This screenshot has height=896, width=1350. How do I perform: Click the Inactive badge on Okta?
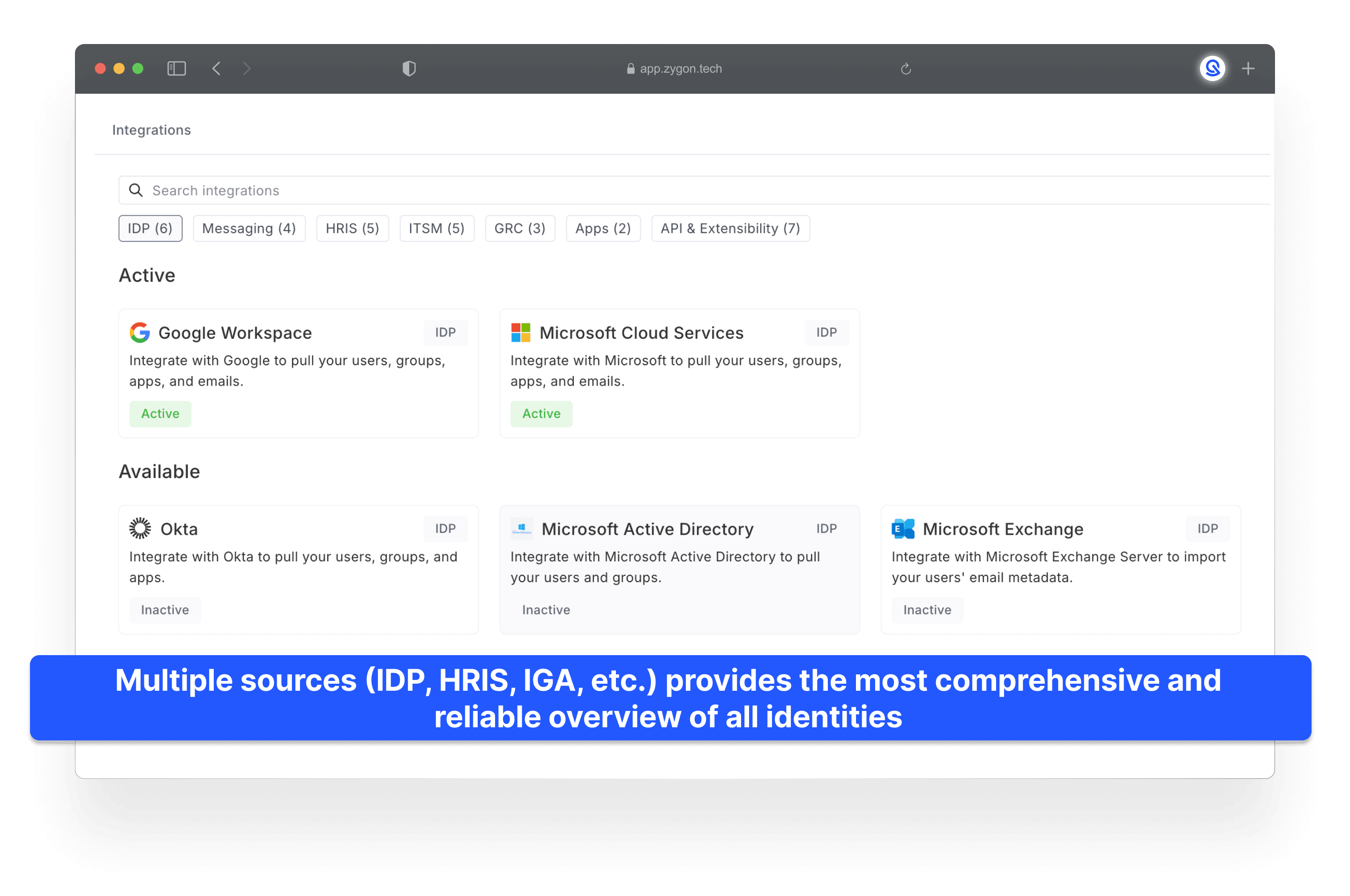(x=165, y=610)
